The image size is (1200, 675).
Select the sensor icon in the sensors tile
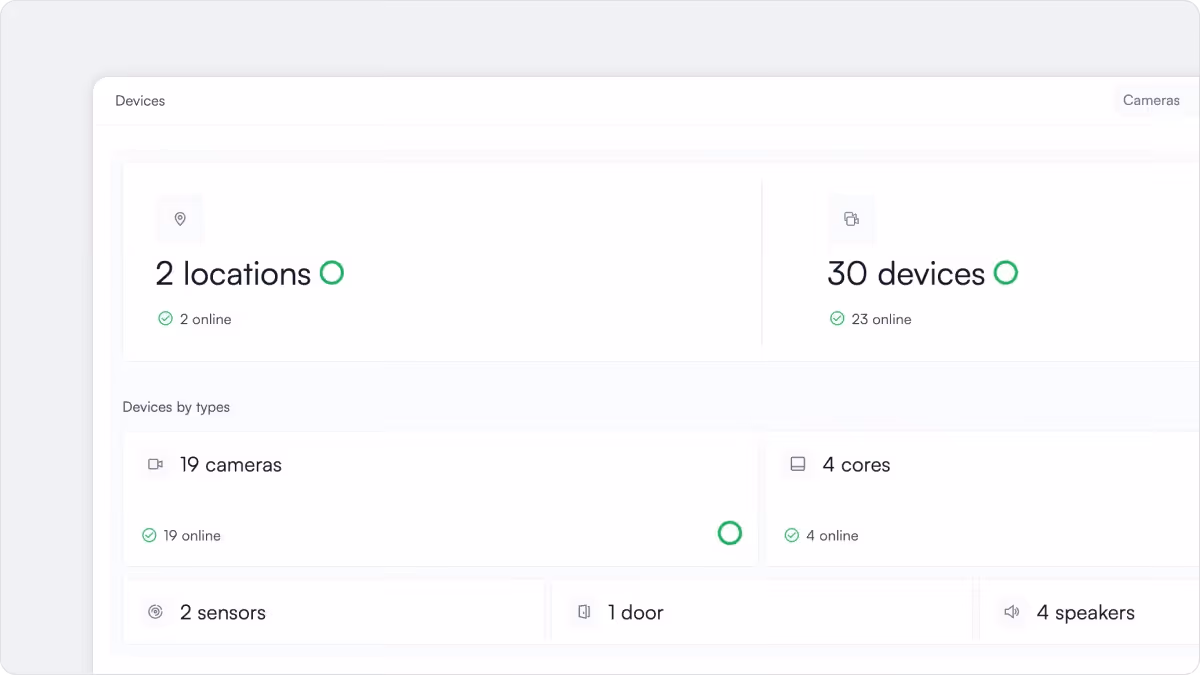click(x=156, y=612)
